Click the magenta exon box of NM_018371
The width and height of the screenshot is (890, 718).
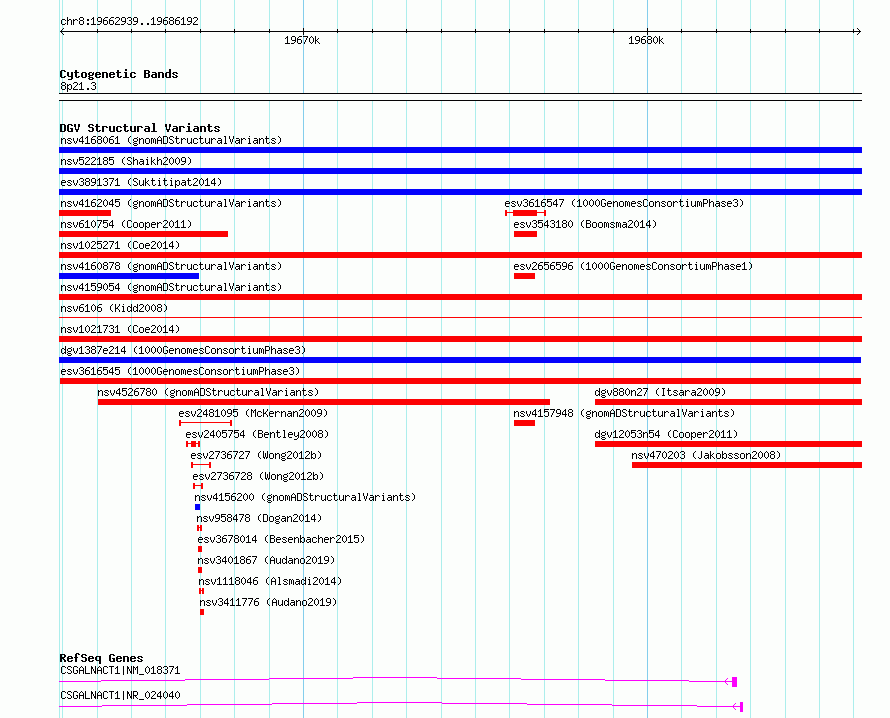coord(734,682)
